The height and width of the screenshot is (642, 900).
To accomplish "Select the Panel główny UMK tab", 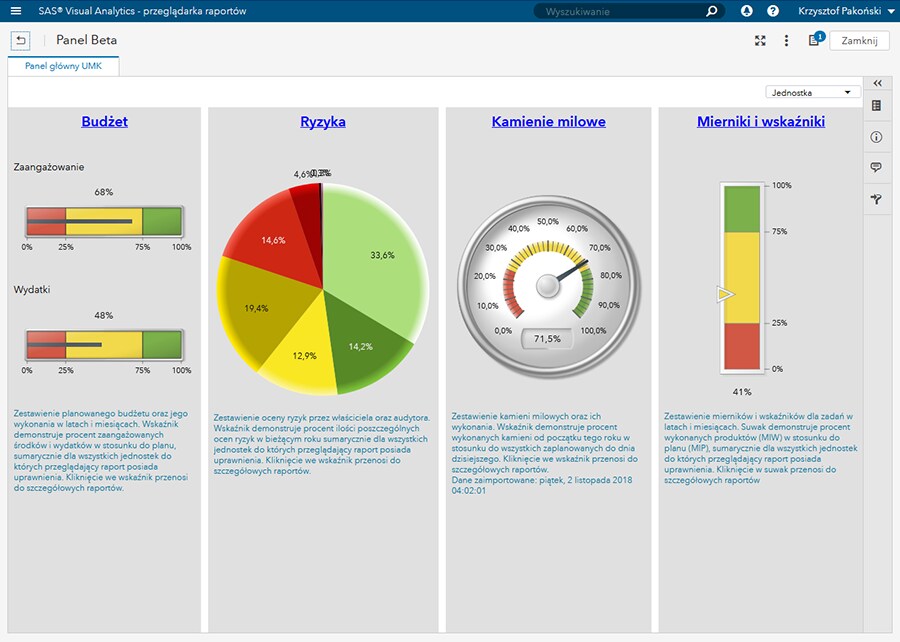I will (63, 66).
